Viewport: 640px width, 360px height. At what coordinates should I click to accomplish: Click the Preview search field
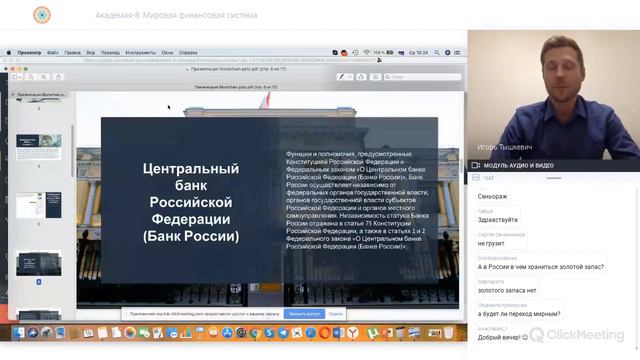point(423,77)
